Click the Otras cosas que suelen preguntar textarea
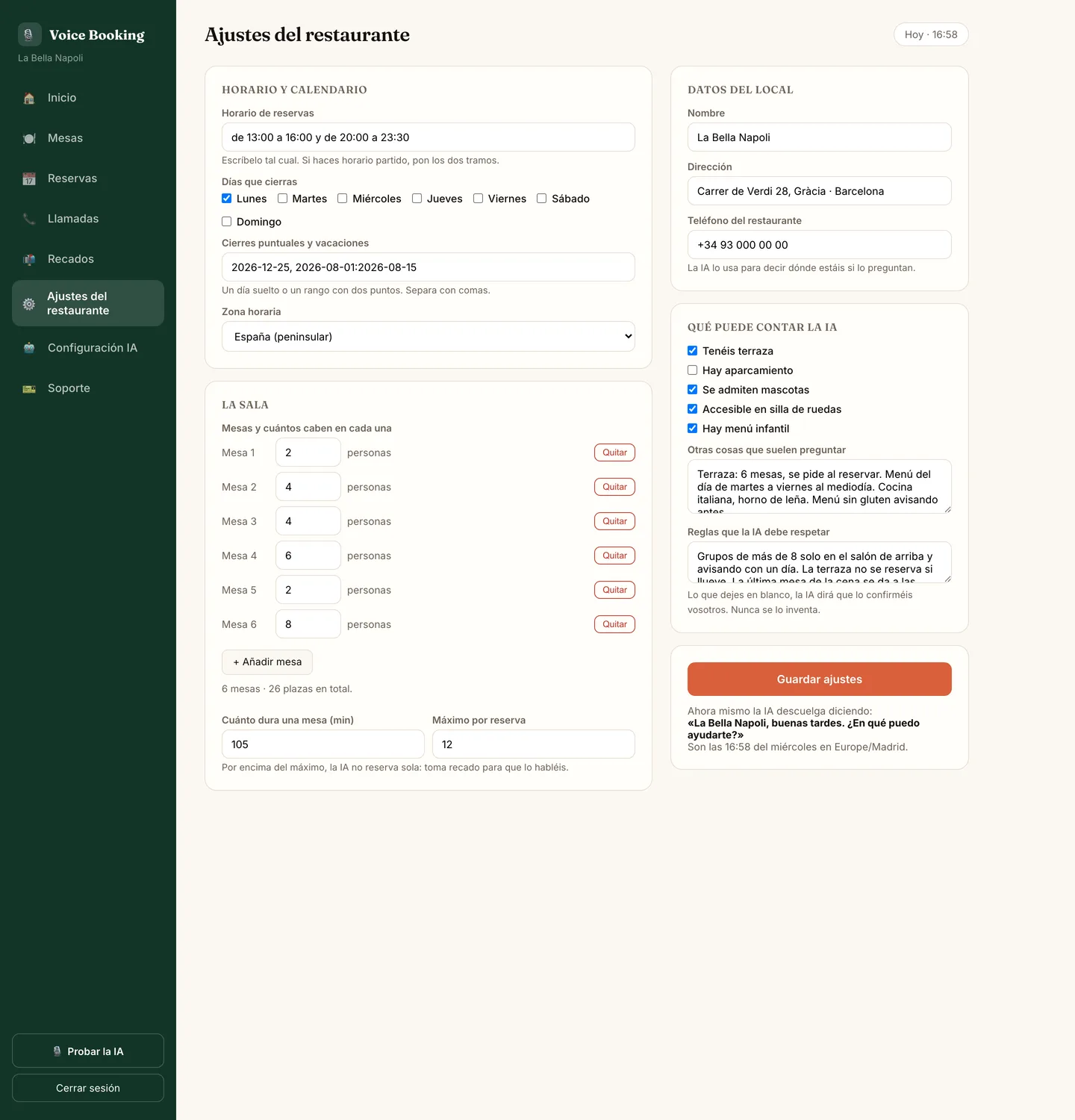 tap(820, 487)
